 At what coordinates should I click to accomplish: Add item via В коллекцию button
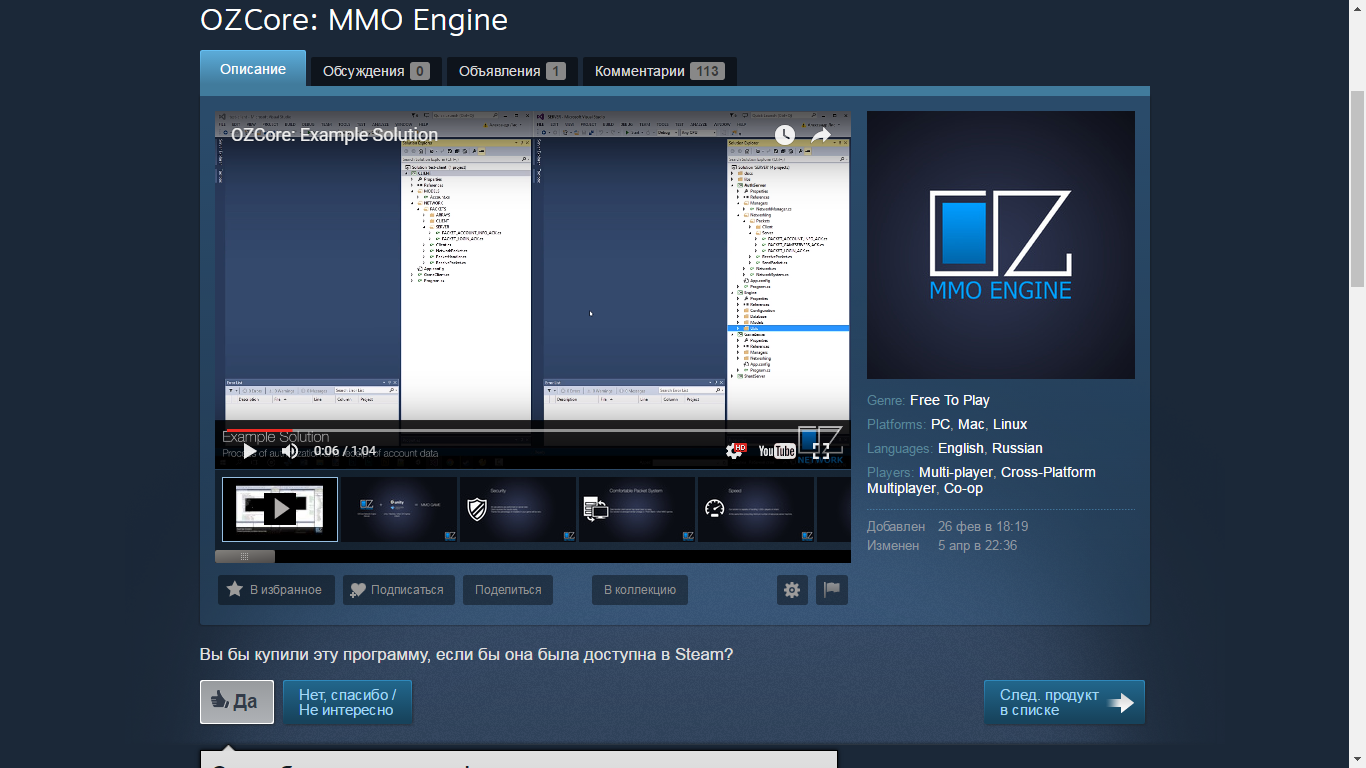640,590
